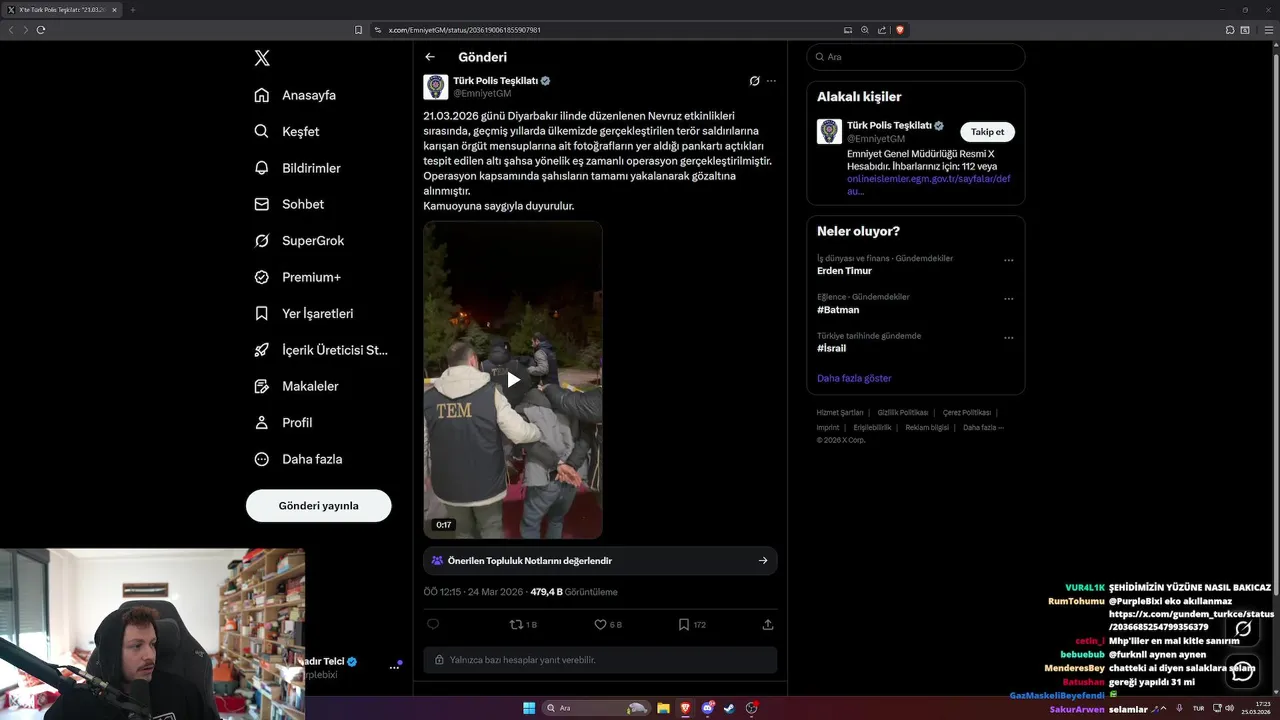Open Anasayfa in the sidebar
Screen dimensions: 1280x720
tap(295, 95)
